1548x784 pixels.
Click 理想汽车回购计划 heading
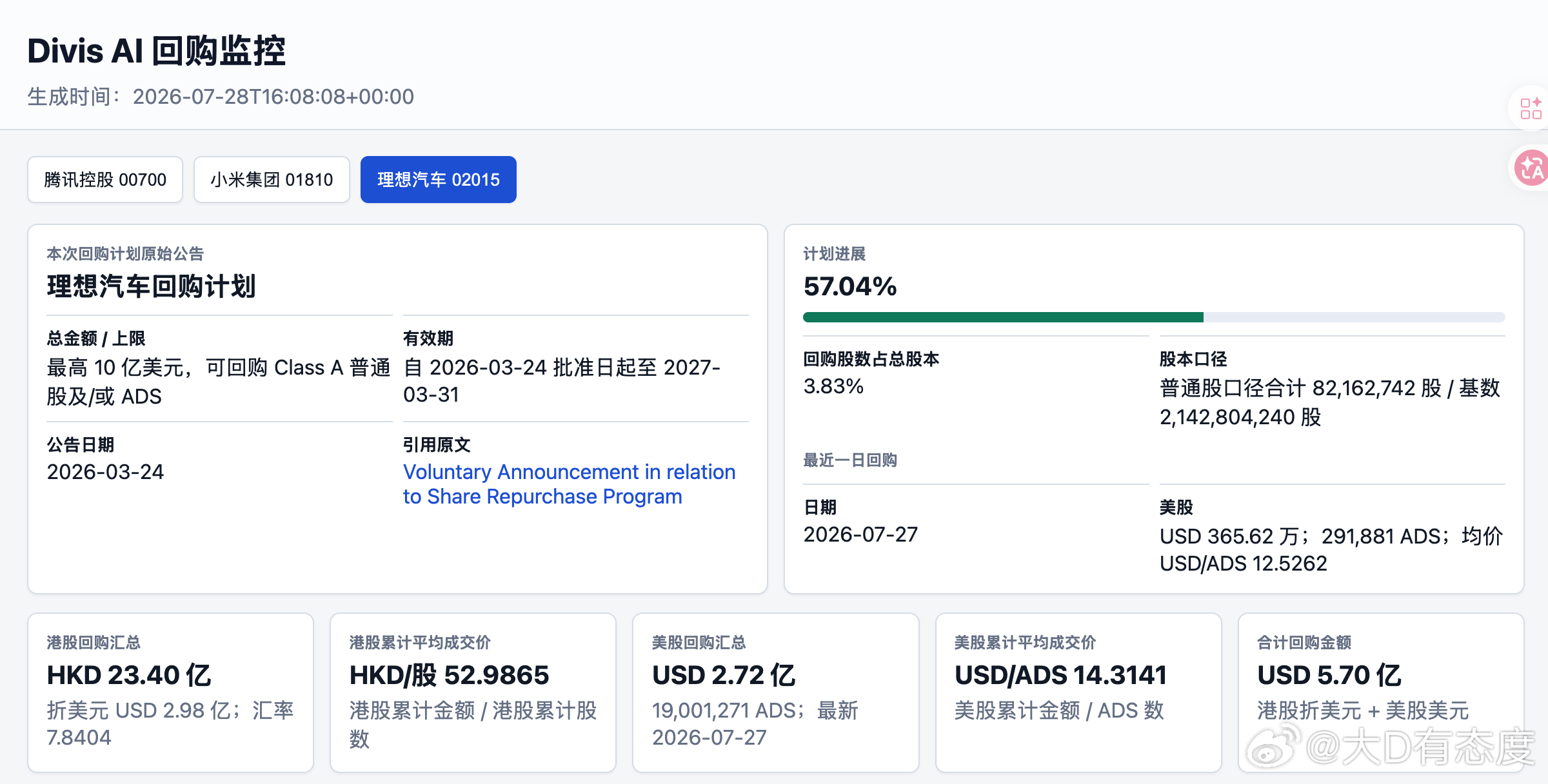click(x=151, y=286)
